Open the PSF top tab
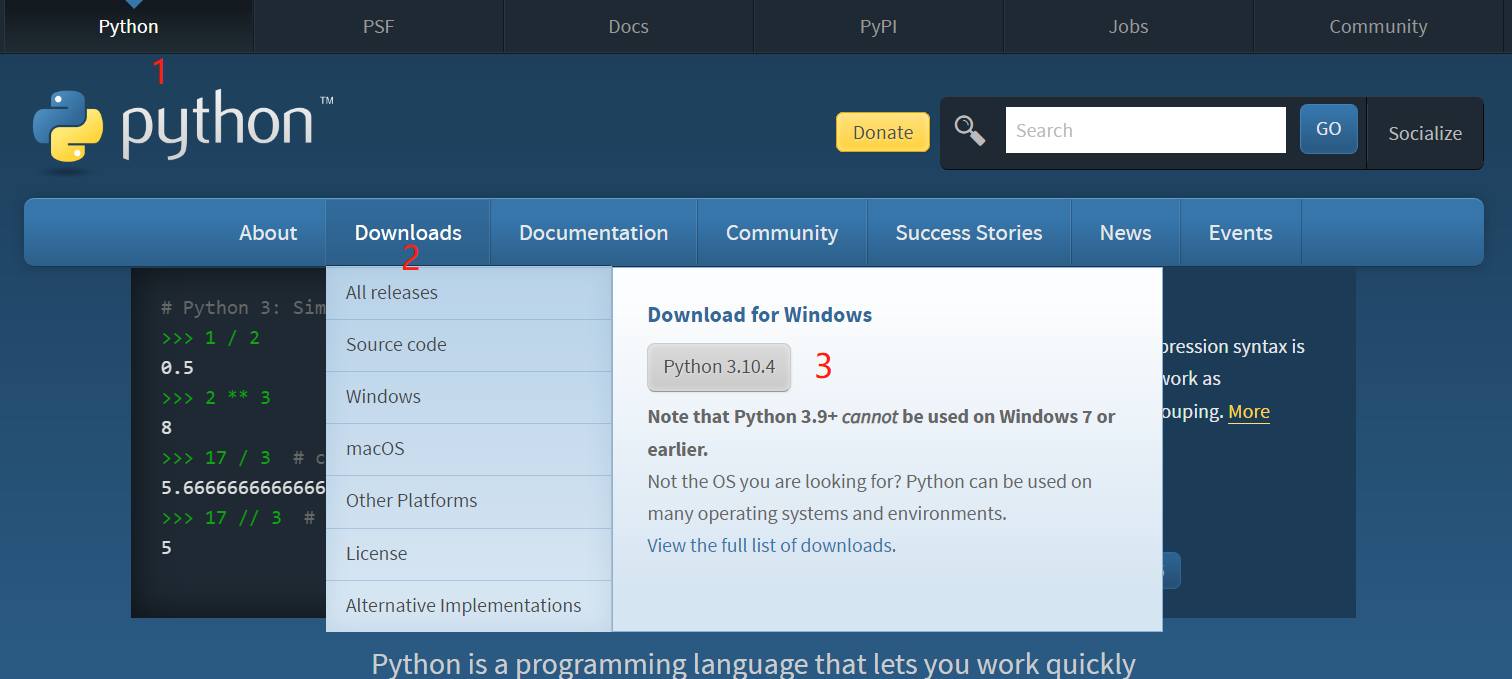This screenshot has height=679, width=1512. pos(378,27)
